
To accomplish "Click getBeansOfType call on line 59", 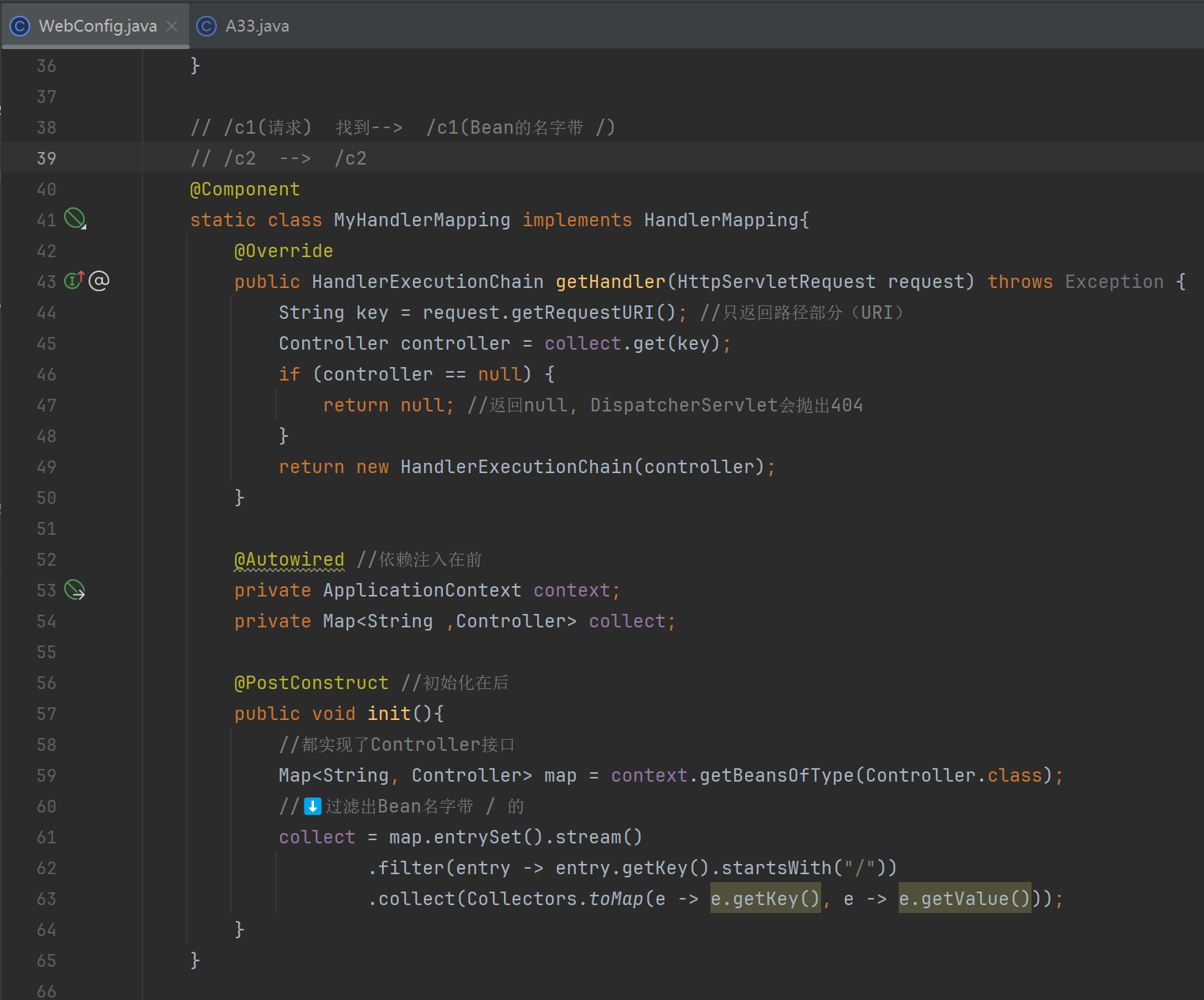I will point(777,775).
